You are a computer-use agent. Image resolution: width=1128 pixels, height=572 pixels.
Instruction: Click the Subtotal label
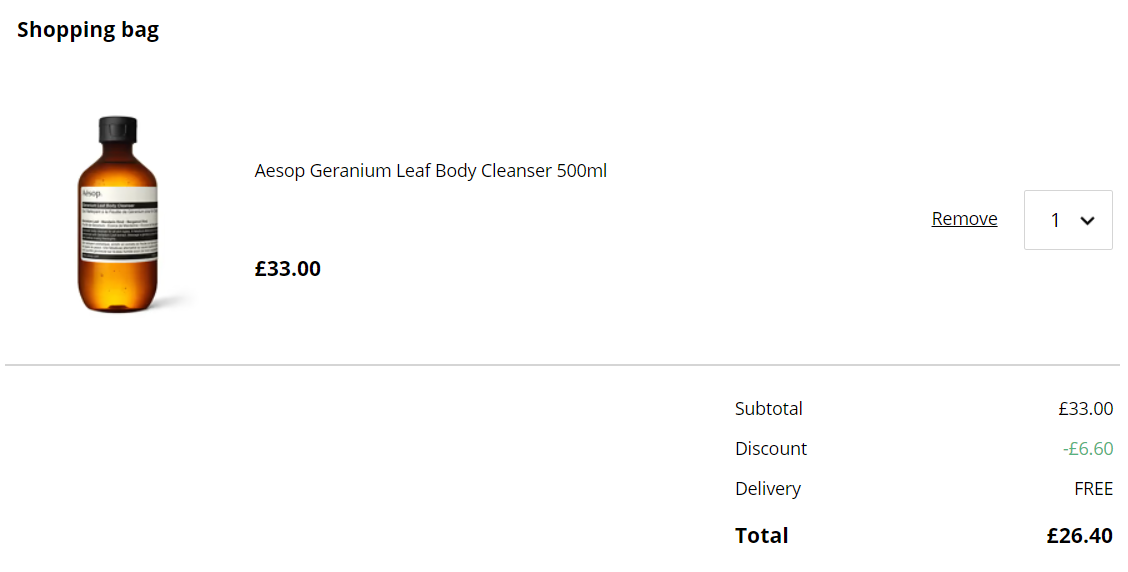click(x=768, y=408)
